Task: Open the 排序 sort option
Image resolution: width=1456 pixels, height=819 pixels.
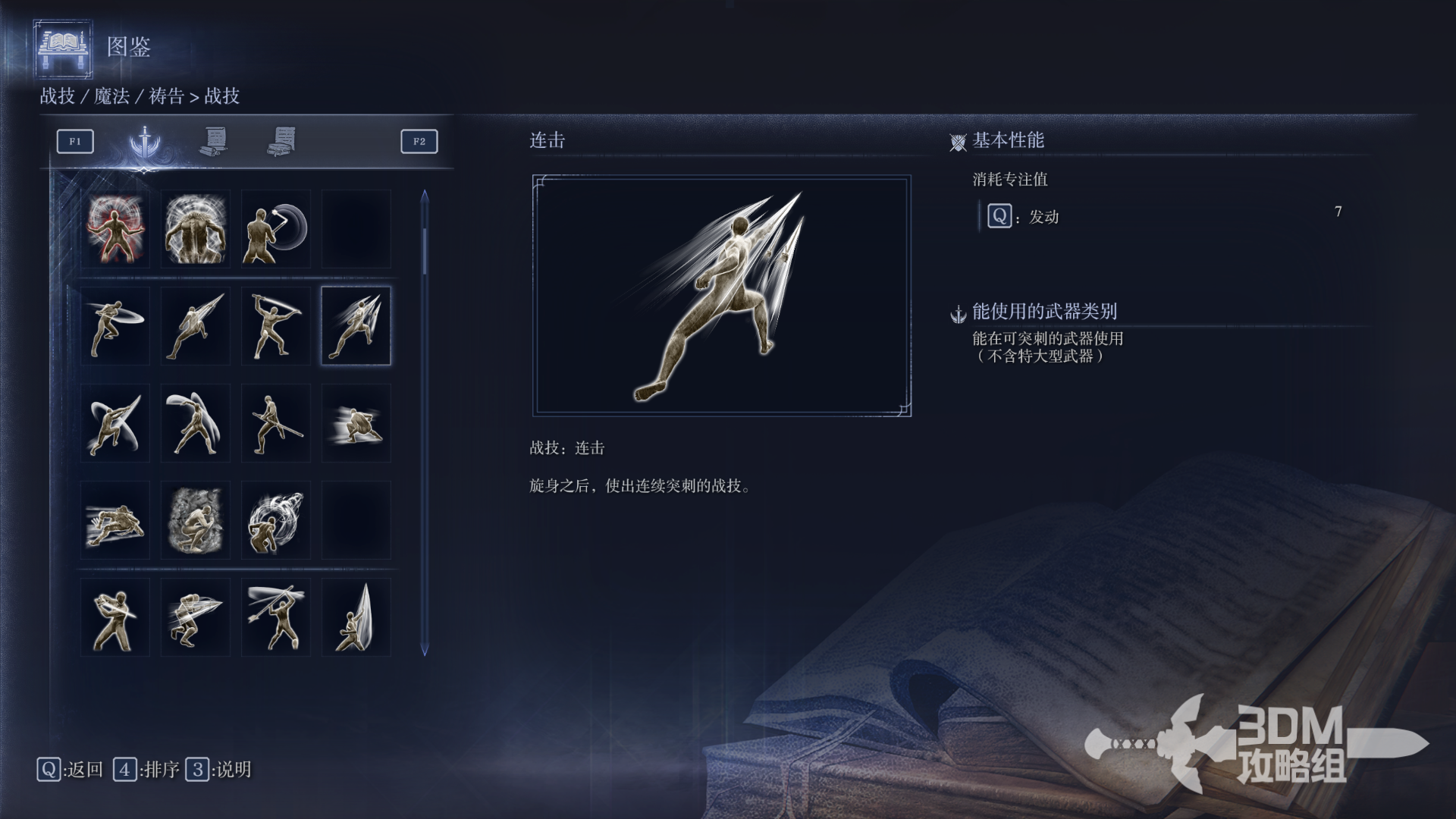Action: [146, 770]
